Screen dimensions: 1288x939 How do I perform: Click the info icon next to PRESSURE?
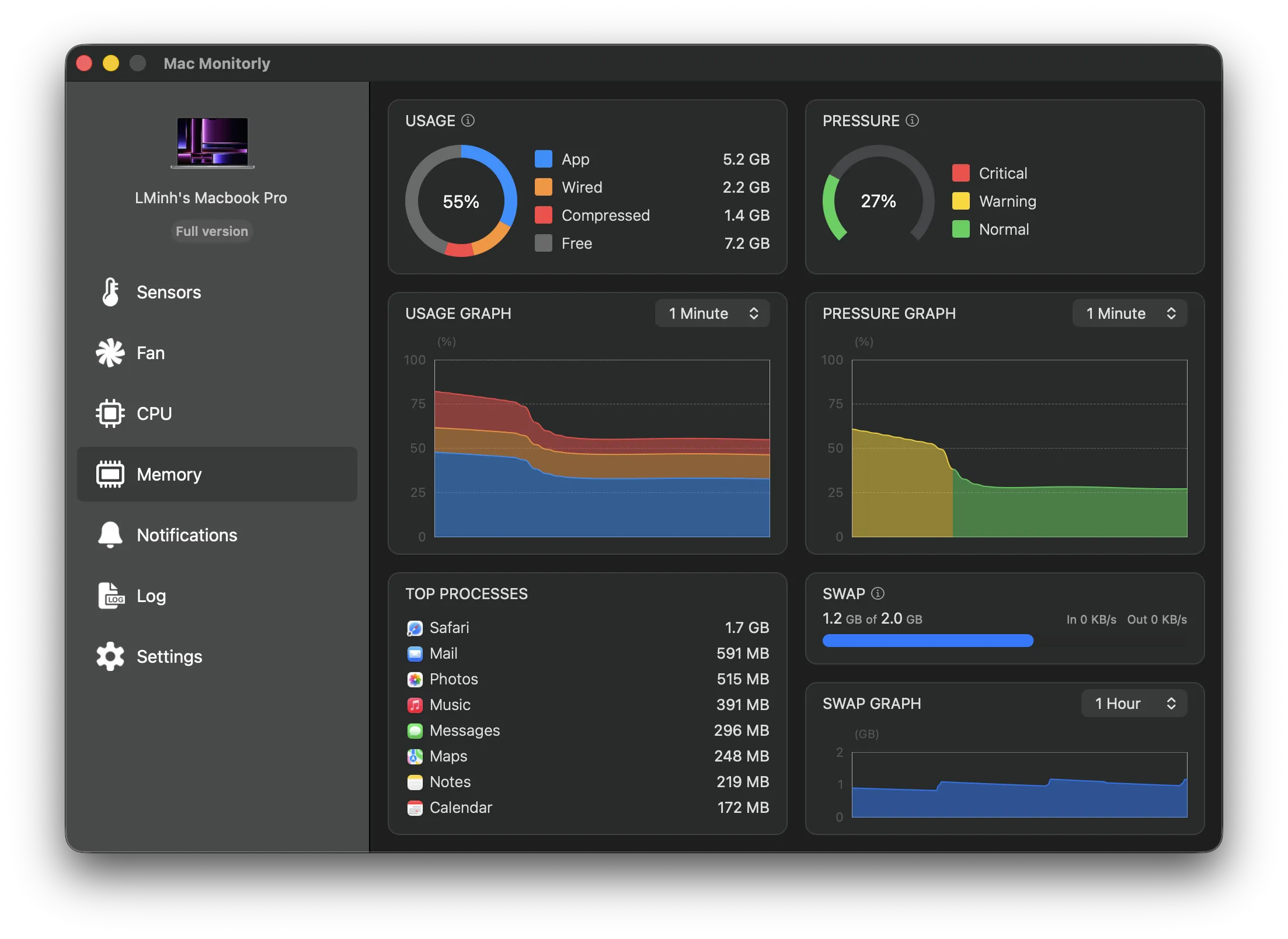912,120
